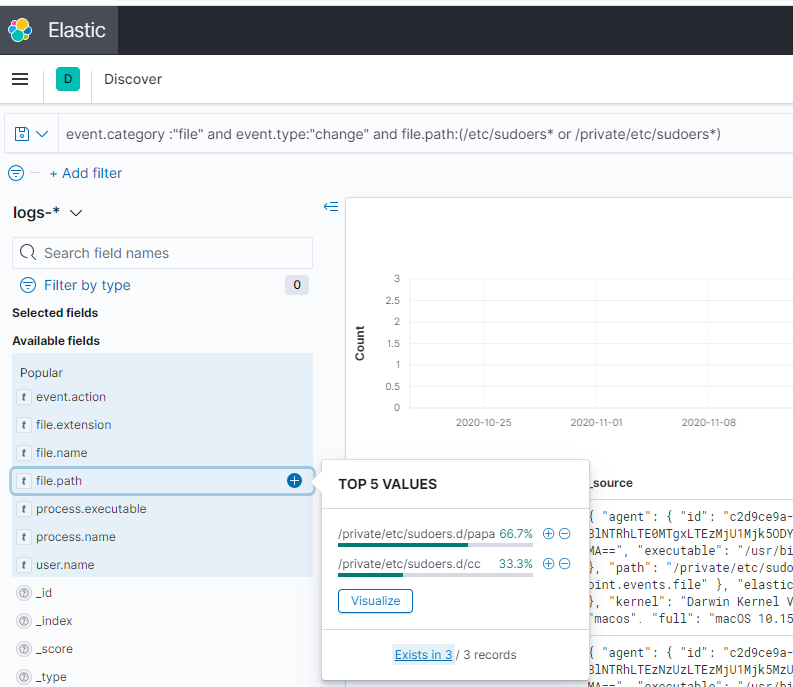Image resolution: width=793 pixels, height=687 pixels.
Task: Add file.path field with plus icon
Action: coord(294,481)
